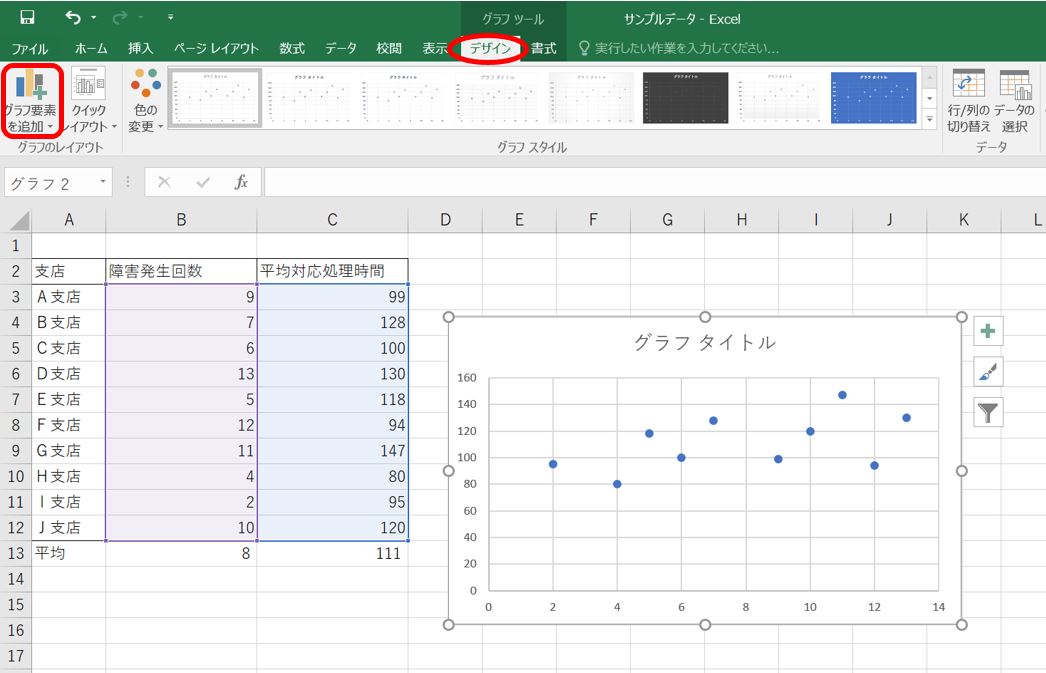Save the workbook with the floppy icon
The image size is (1046, 673).
(27, 17)
